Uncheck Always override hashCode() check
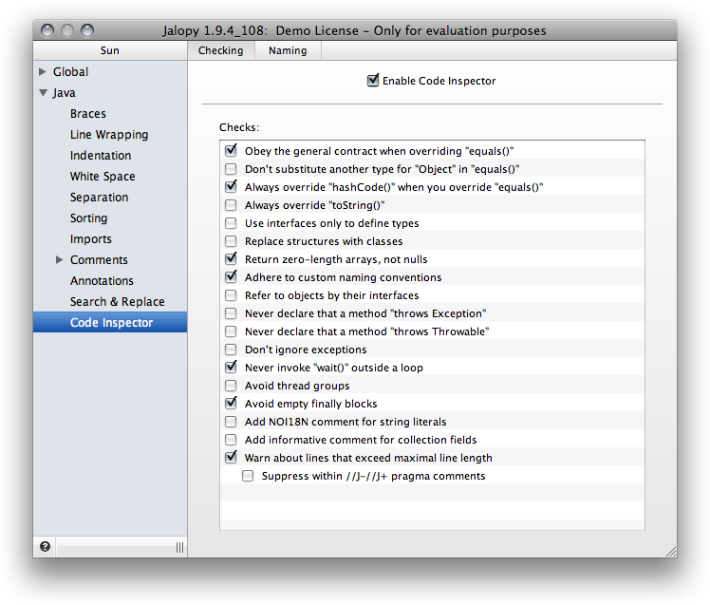Image resolution: width=710 pixels, height=605 pixels. pyautogui.click(x=231, y=187)
